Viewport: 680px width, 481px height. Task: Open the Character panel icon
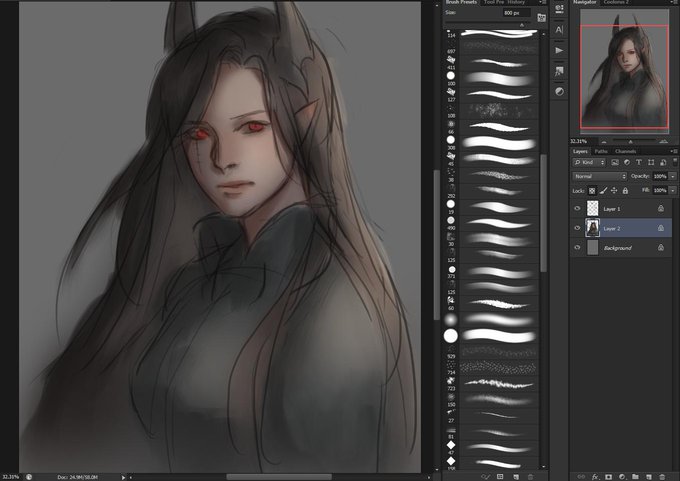pos(559,29)
